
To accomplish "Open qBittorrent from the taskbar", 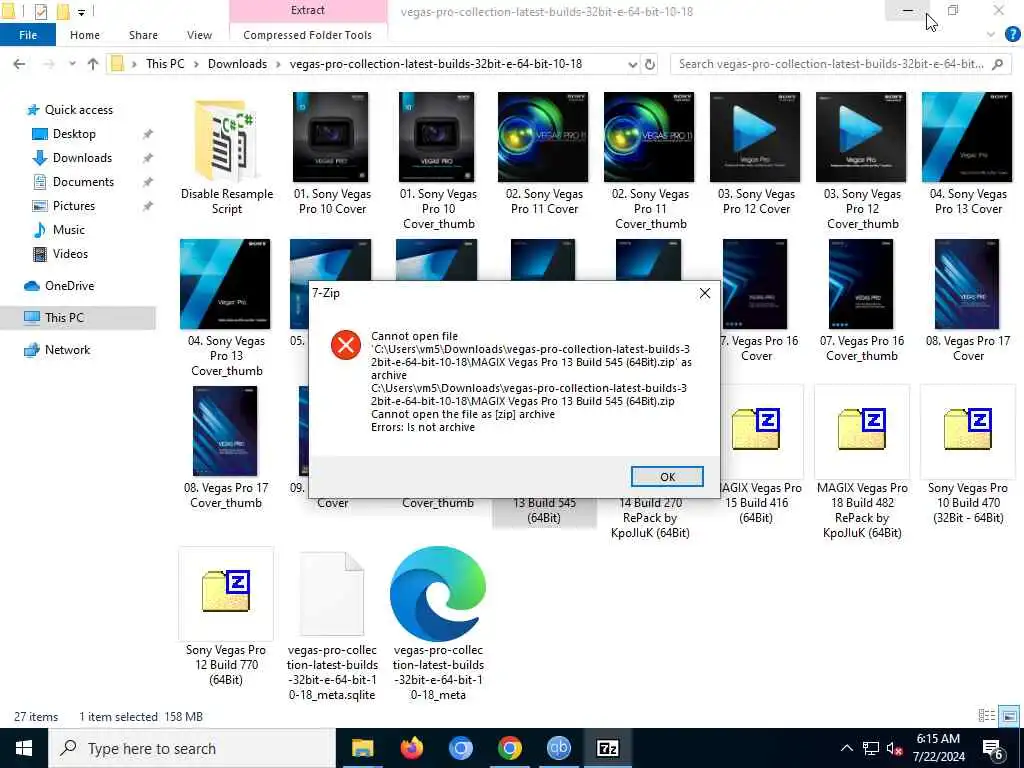I will 558,748.
